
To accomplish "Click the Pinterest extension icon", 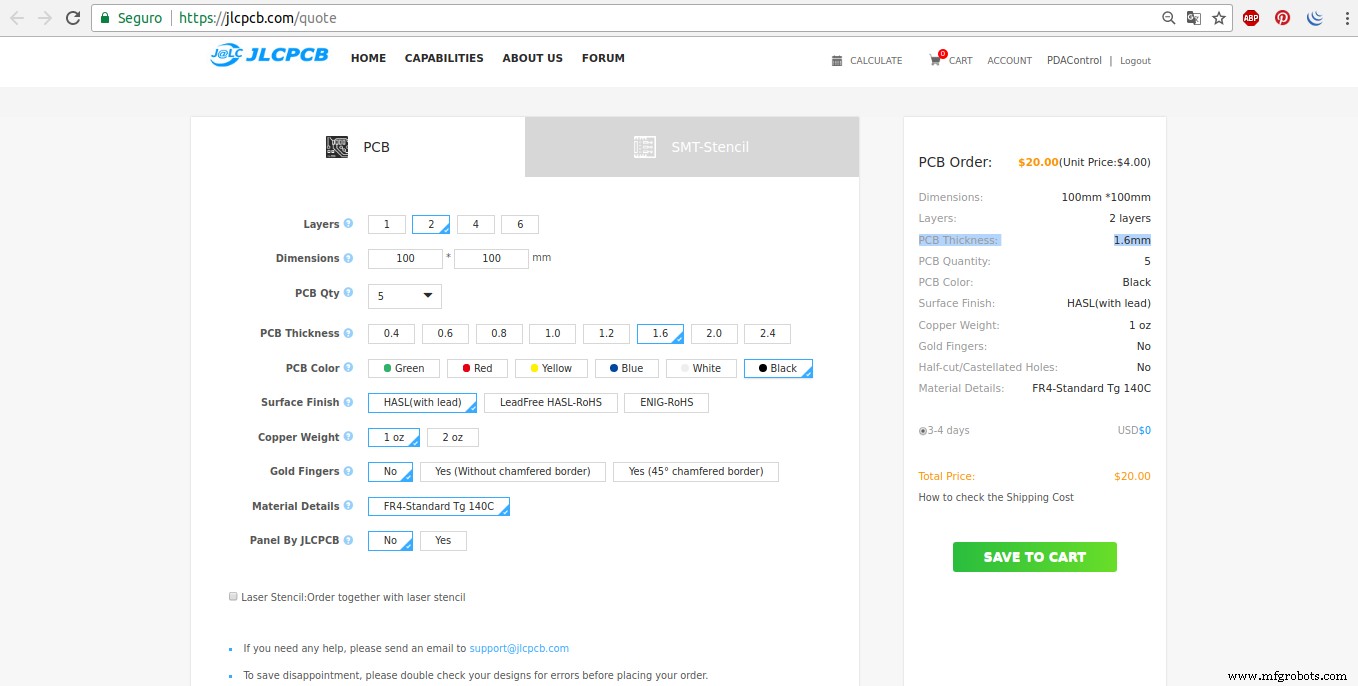I will click(x=1282, y=18).
